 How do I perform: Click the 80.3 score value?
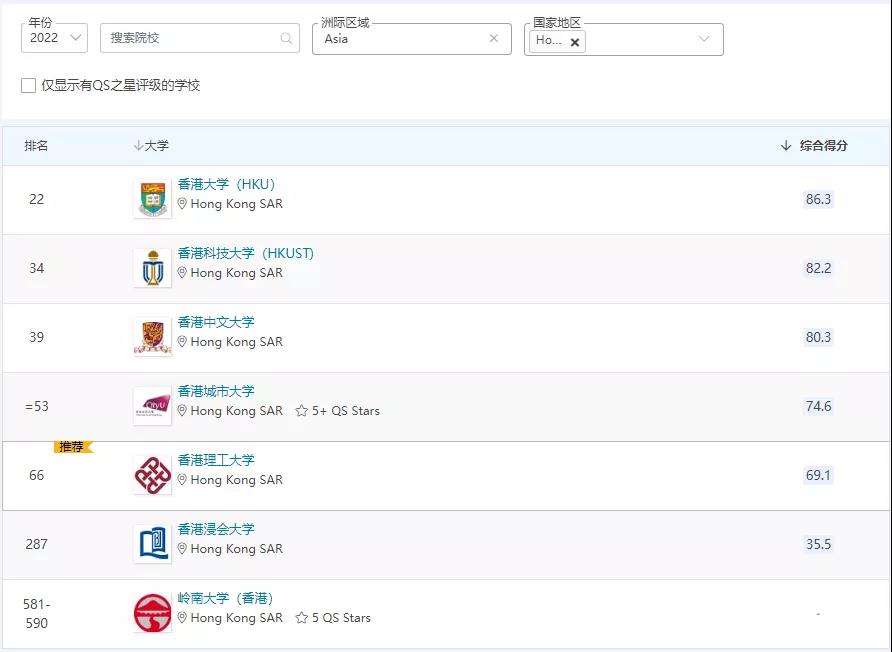pos(818,337)
